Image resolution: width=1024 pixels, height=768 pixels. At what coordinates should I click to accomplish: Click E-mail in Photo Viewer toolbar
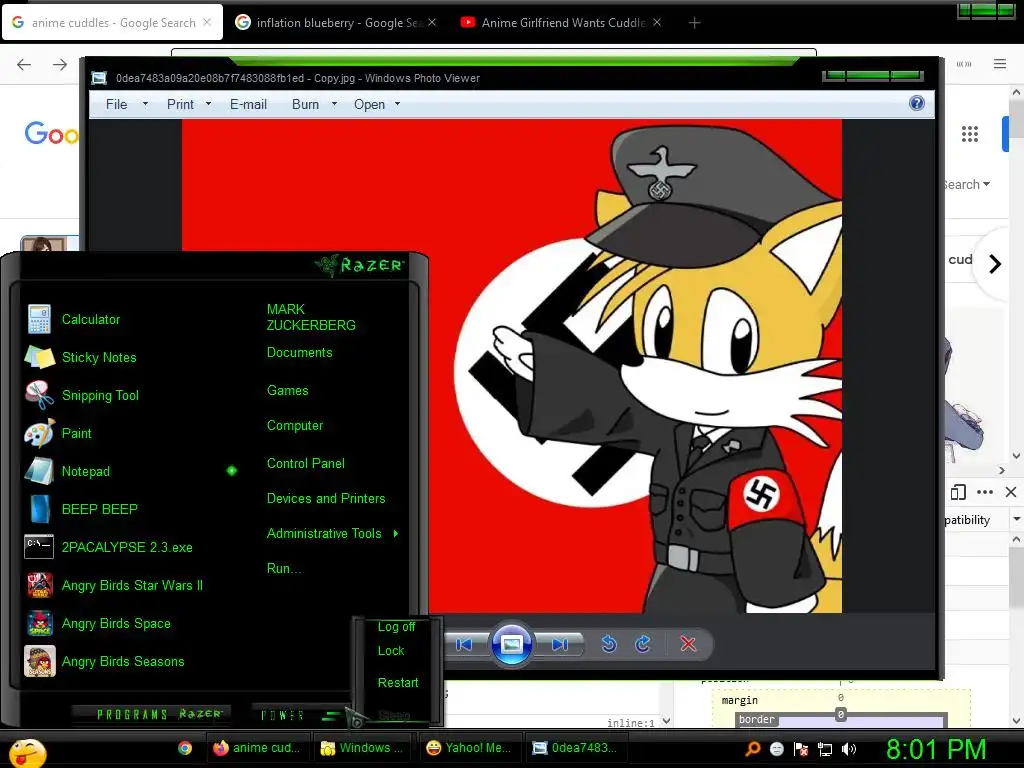coord(248,104)
